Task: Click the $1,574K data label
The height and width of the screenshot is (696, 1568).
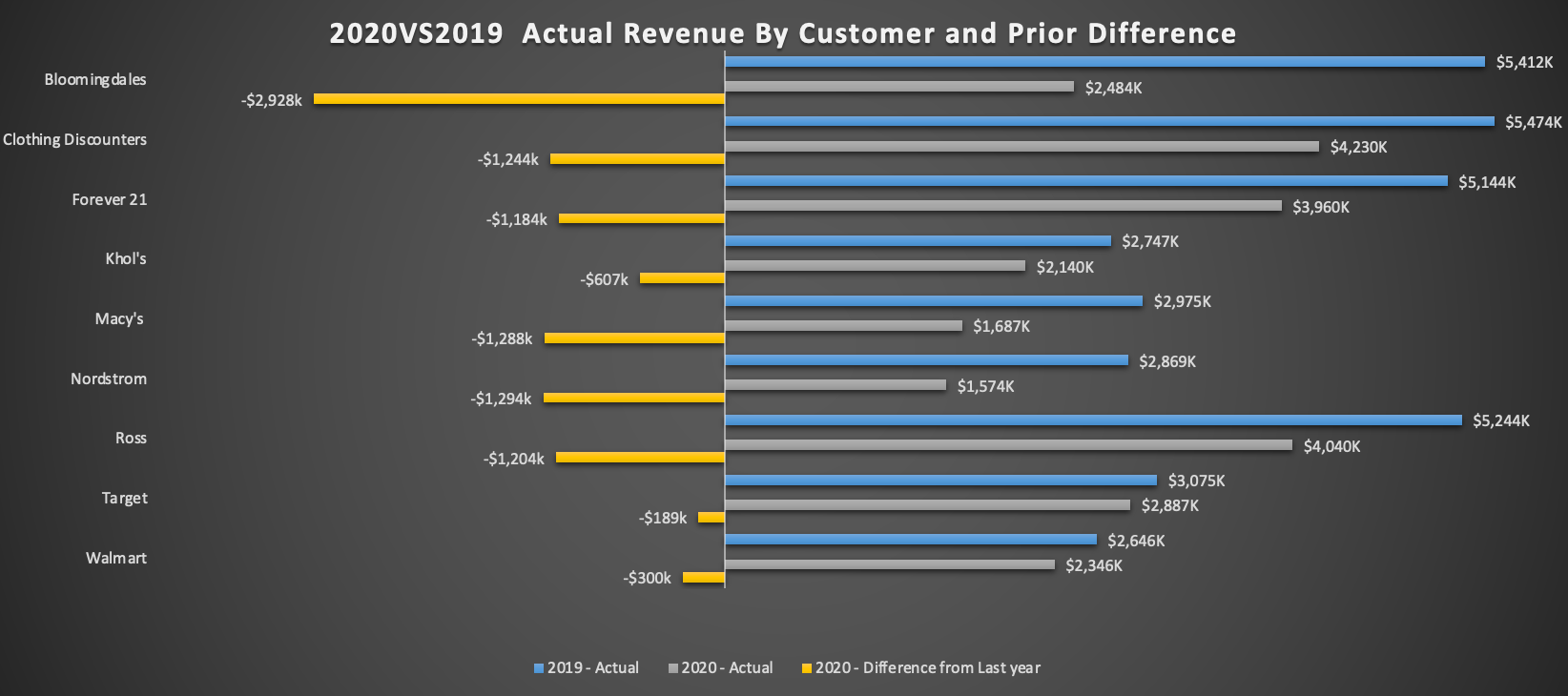Action: [986, 386]
